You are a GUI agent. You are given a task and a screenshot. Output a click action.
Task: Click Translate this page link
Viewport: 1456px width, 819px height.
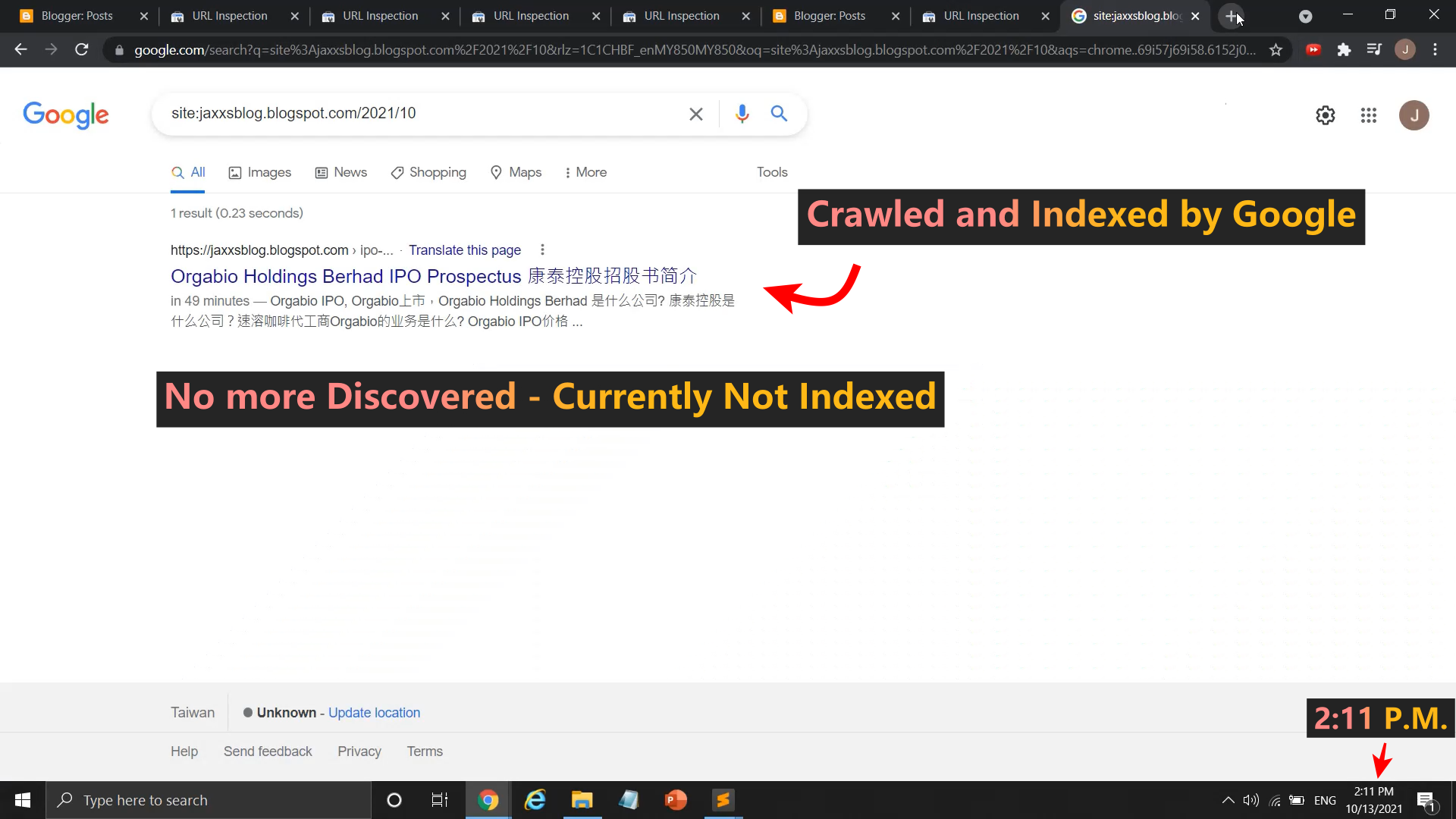(x=465, y=249)
